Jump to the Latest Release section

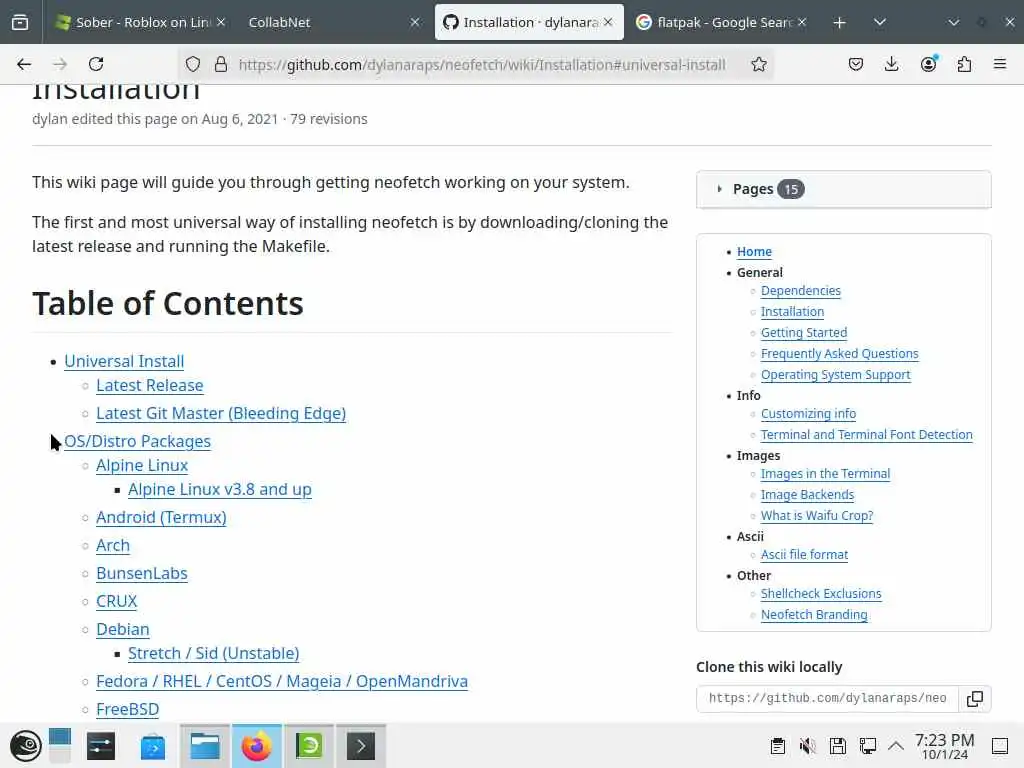coord(150,385)
